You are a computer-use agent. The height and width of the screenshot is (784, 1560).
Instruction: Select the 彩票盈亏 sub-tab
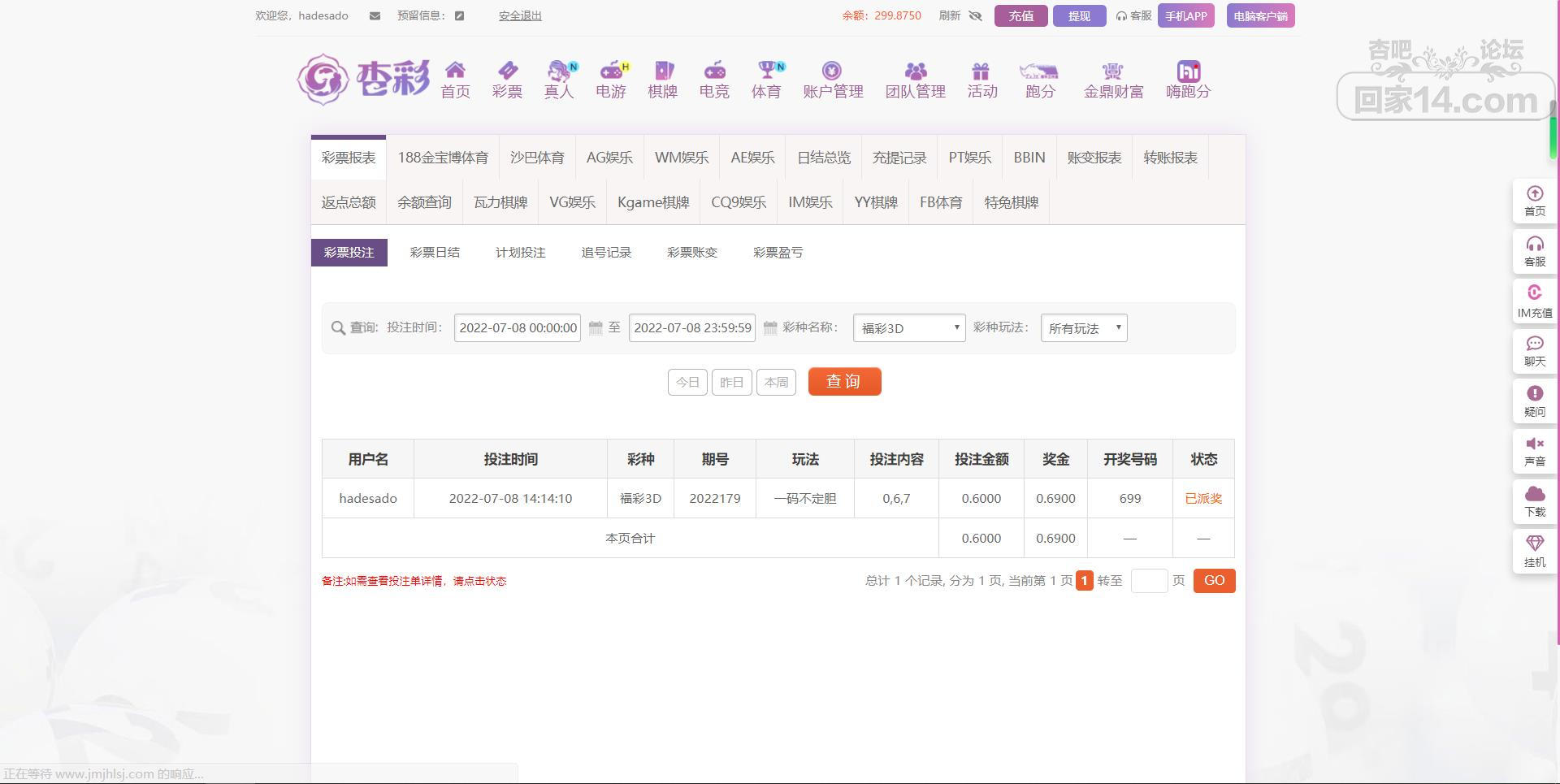coord(778,253)
